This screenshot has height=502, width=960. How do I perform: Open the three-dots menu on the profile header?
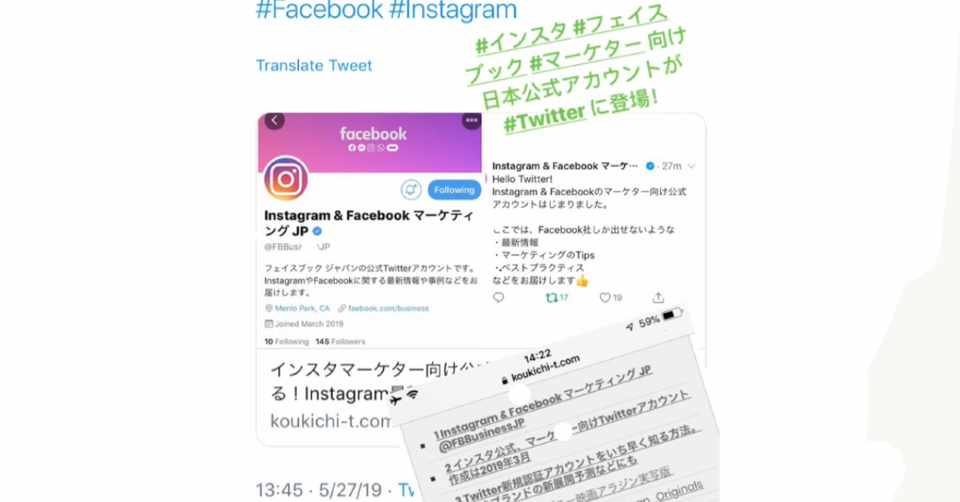pyautogui.click(x=471, y=120)
